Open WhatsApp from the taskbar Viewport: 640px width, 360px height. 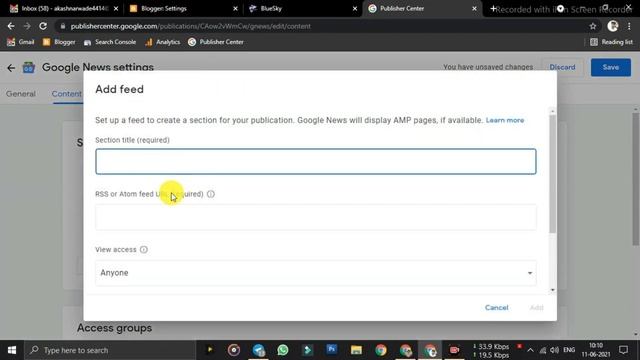point(282,350)
